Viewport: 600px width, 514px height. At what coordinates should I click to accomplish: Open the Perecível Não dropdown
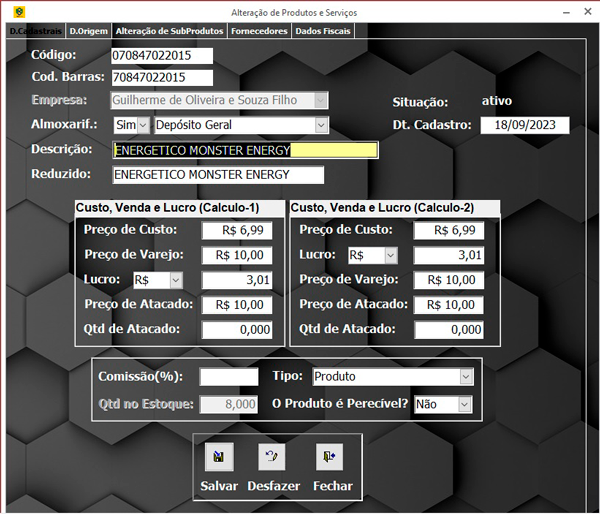pos(465,405)
